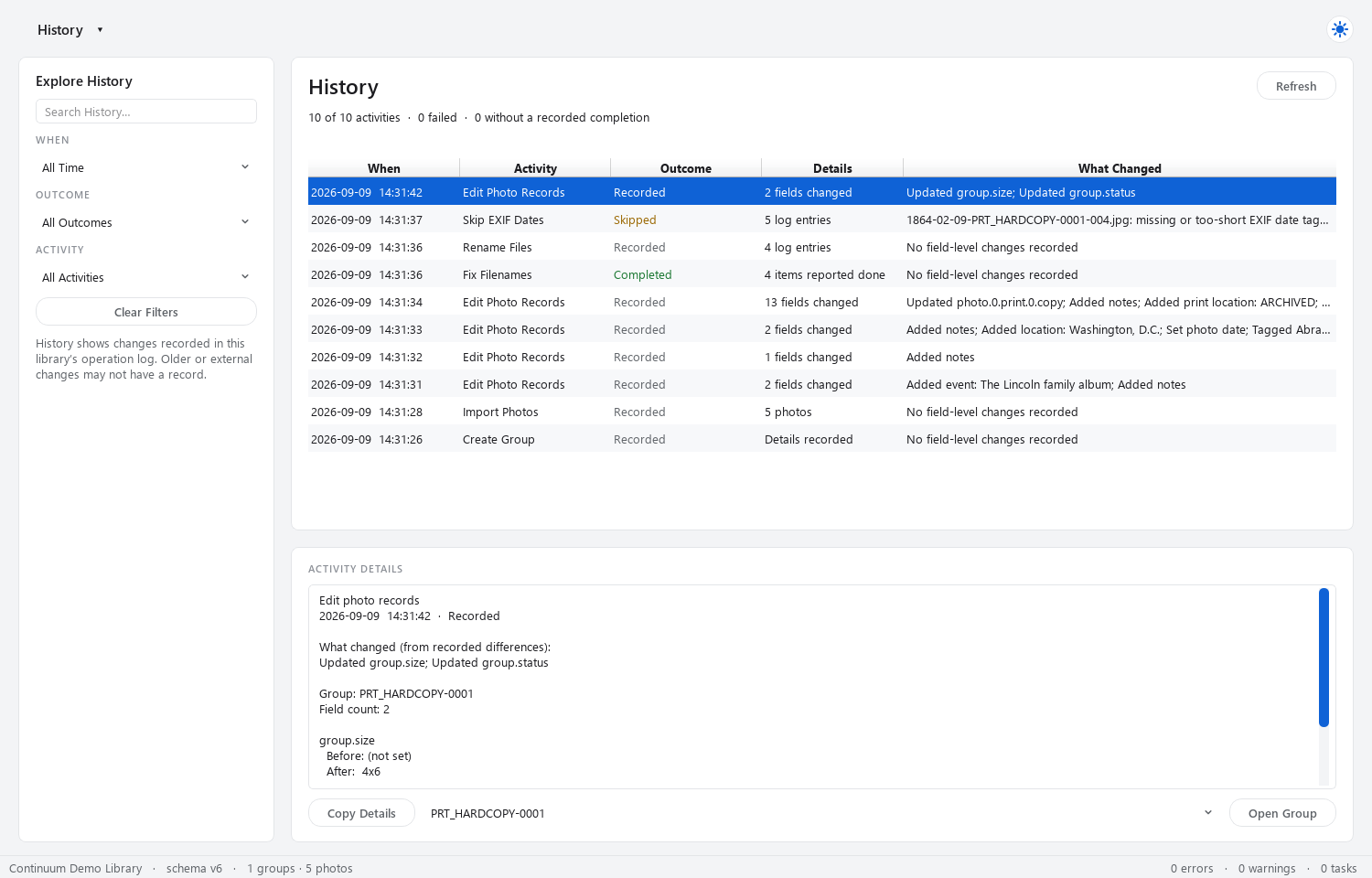Click '0 errors' in status bar

(1192, 868)
